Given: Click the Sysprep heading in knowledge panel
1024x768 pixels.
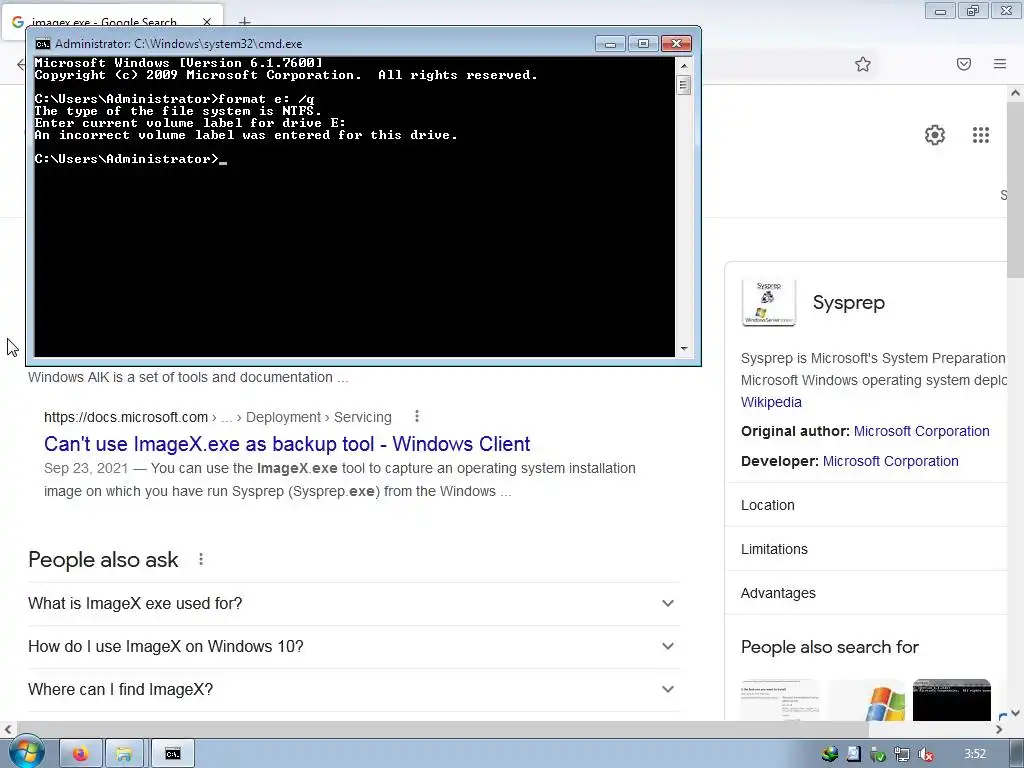Looking at the screenshot, I should pos(848,303).
